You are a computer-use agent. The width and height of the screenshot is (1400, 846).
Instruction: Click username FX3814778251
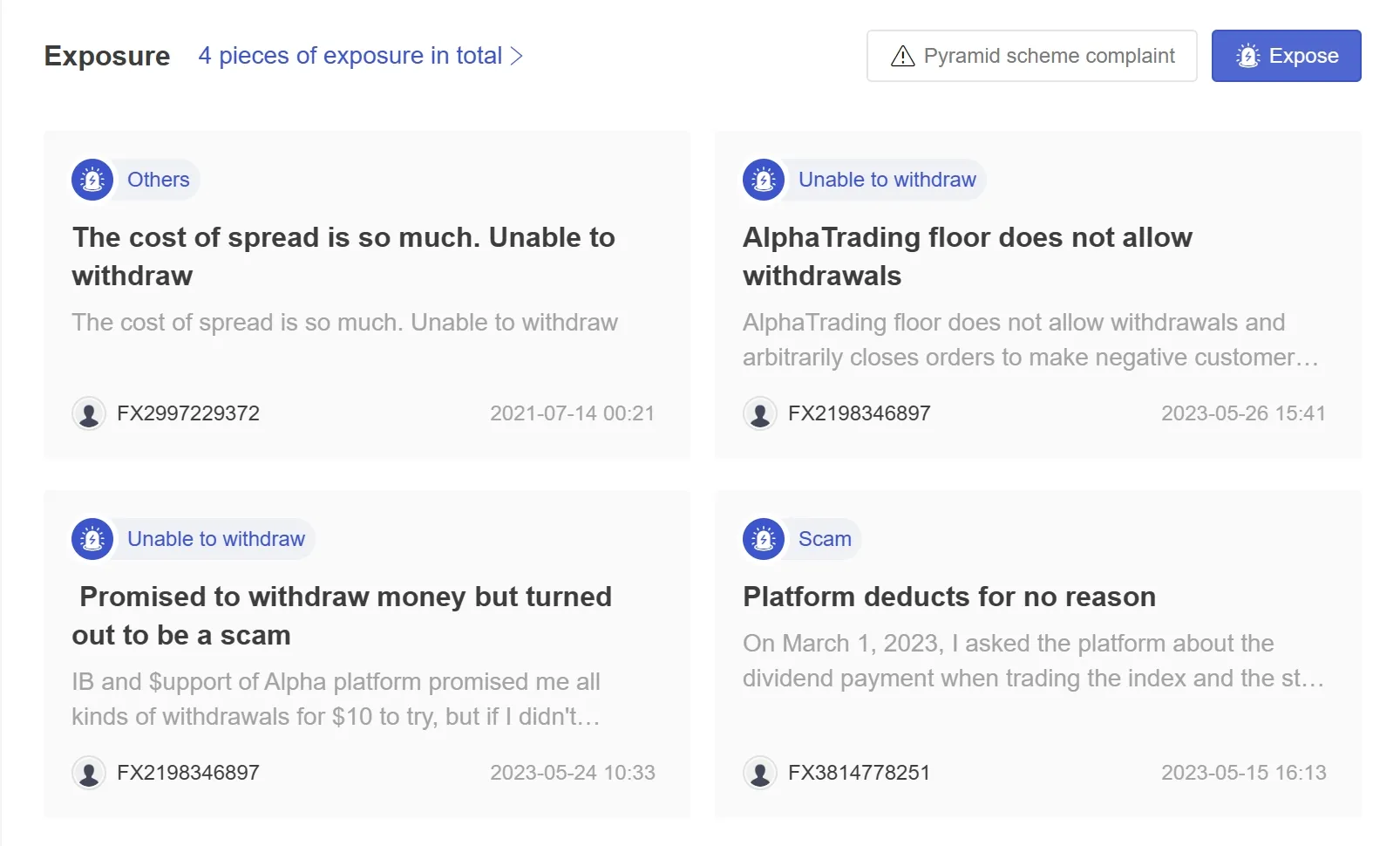860,773
